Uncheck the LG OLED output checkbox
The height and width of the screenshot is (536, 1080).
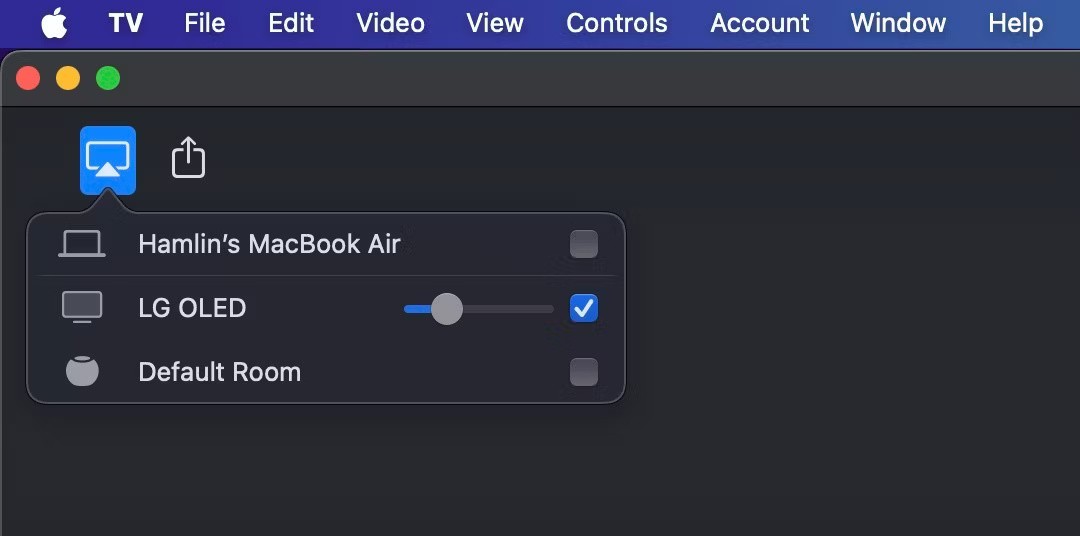(583, 308)
